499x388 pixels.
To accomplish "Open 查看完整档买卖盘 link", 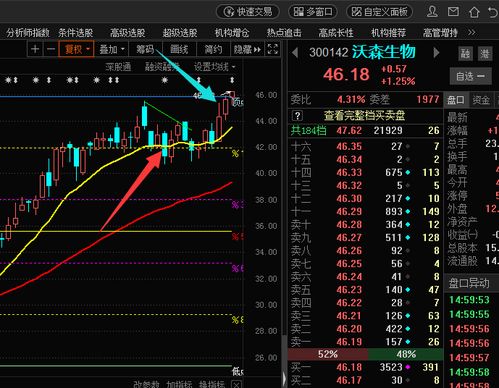I will 364,116.
